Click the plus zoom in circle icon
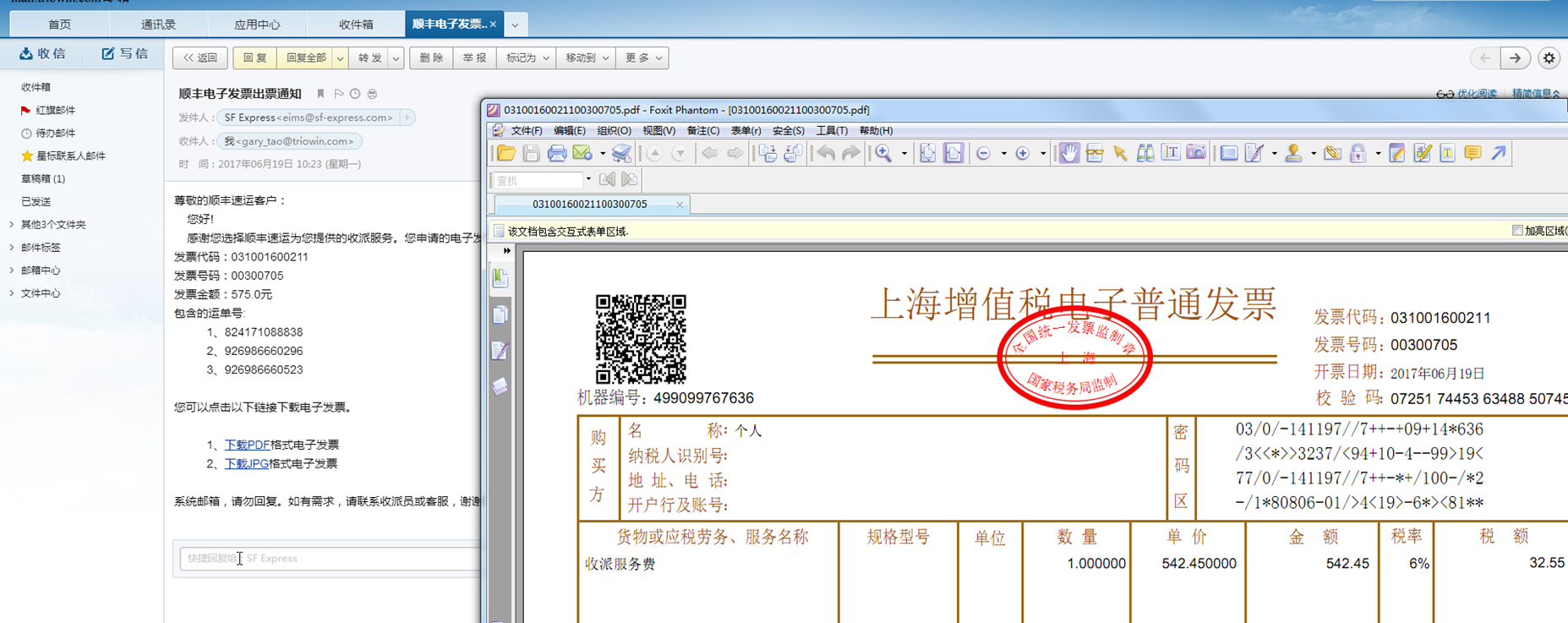 (x=1023, y=154)
